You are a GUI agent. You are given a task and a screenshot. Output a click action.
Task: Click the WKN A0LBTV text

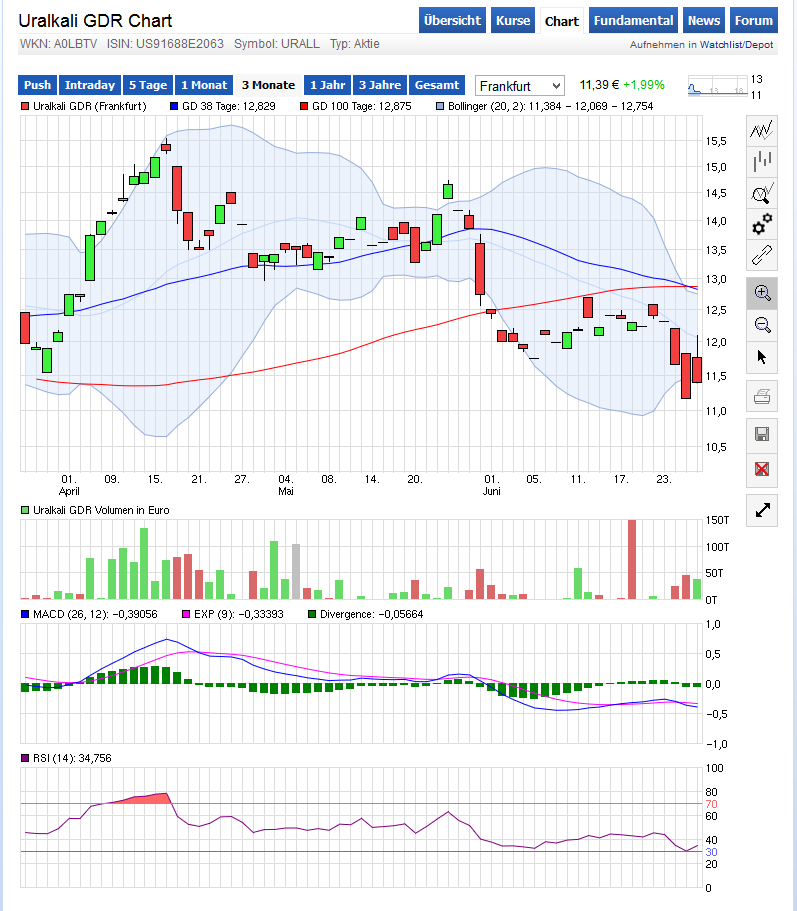tap(58, 44)
